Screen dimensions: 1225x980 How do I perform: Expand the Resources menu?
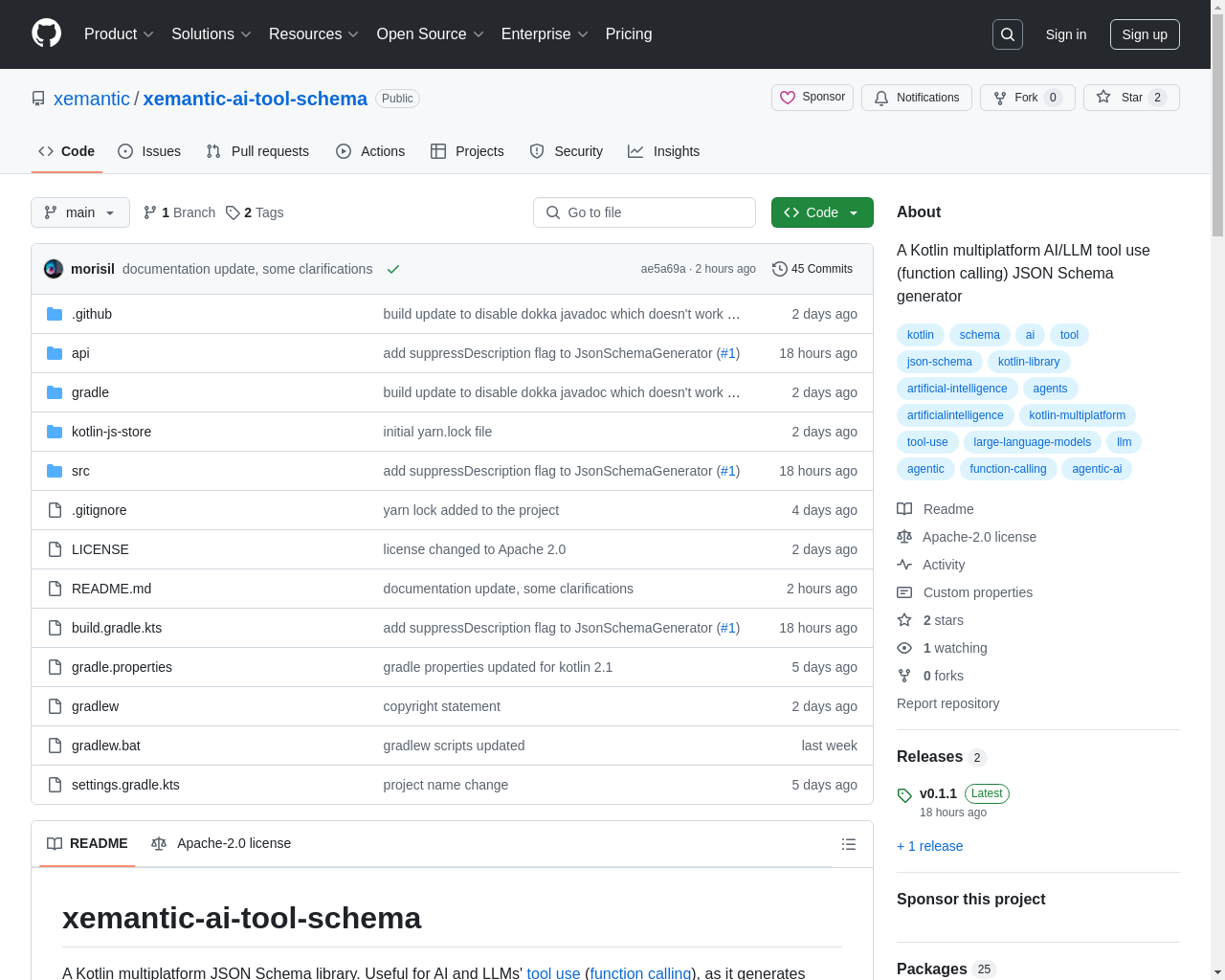point(314,34)
